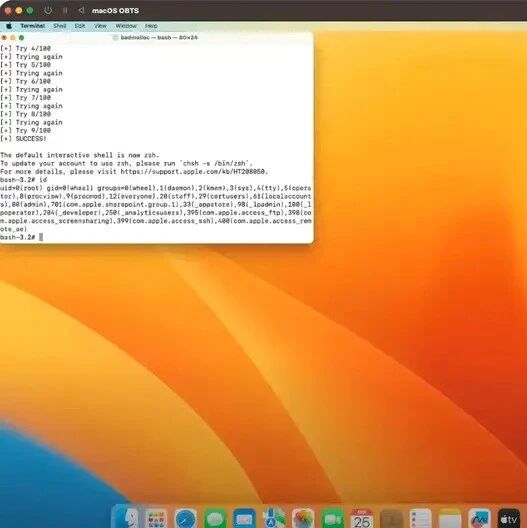527x528 pixels.
Task: Launch Freeform from the Dock
Action: pos(480,519)
